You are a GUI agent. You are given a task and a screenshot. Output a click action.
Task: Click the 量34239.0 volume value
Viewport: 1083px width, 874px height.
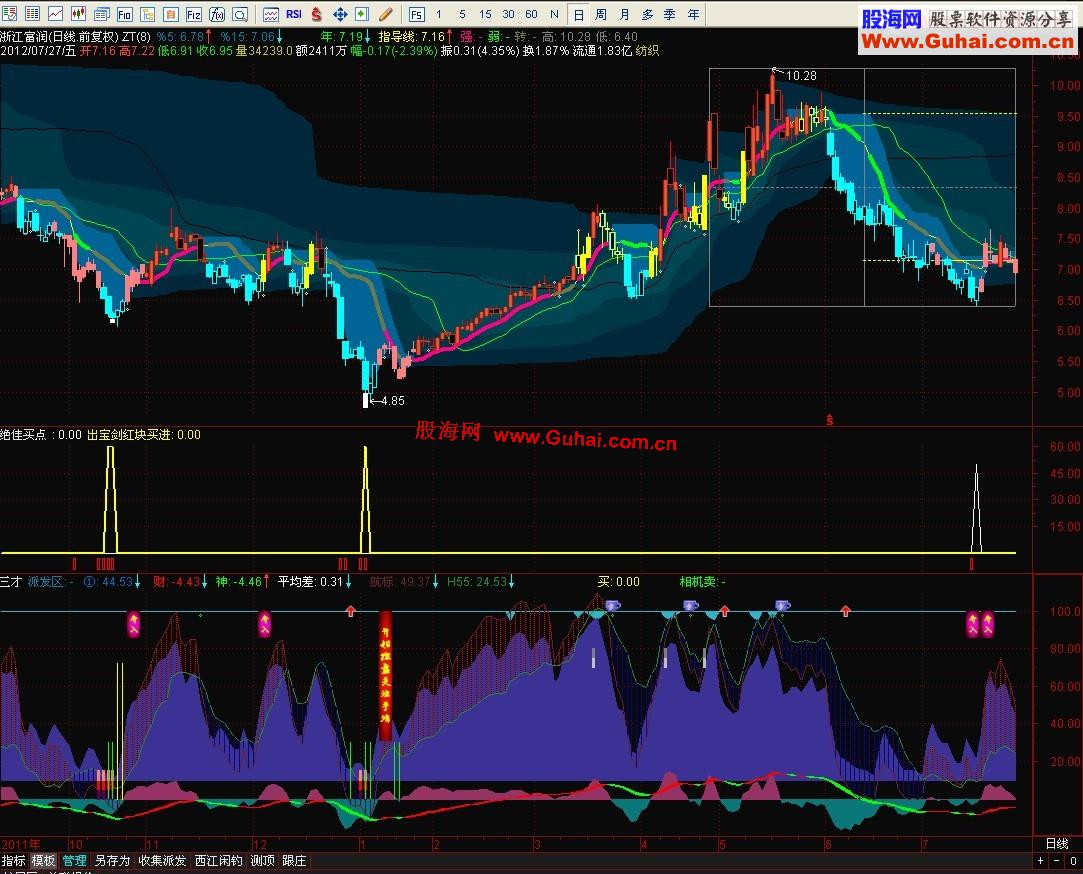point(265,50)
